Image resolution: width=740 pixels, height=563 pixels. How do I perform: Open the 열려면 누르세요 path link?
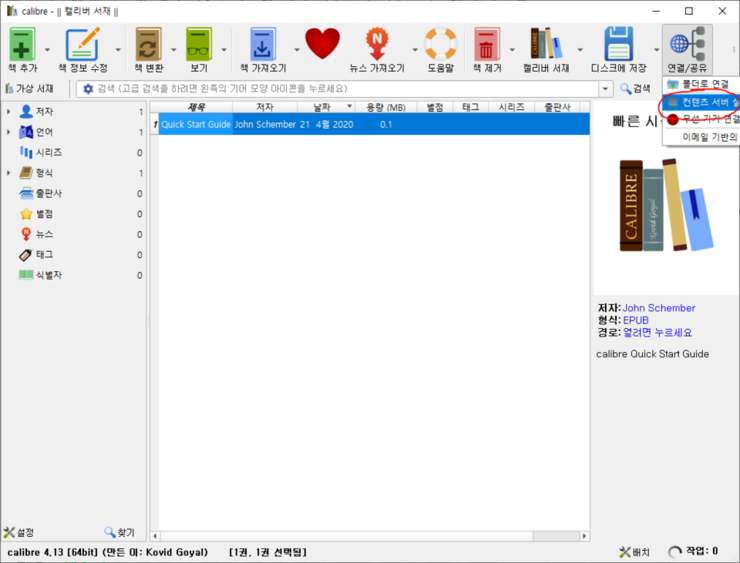[x=657, y=333]
